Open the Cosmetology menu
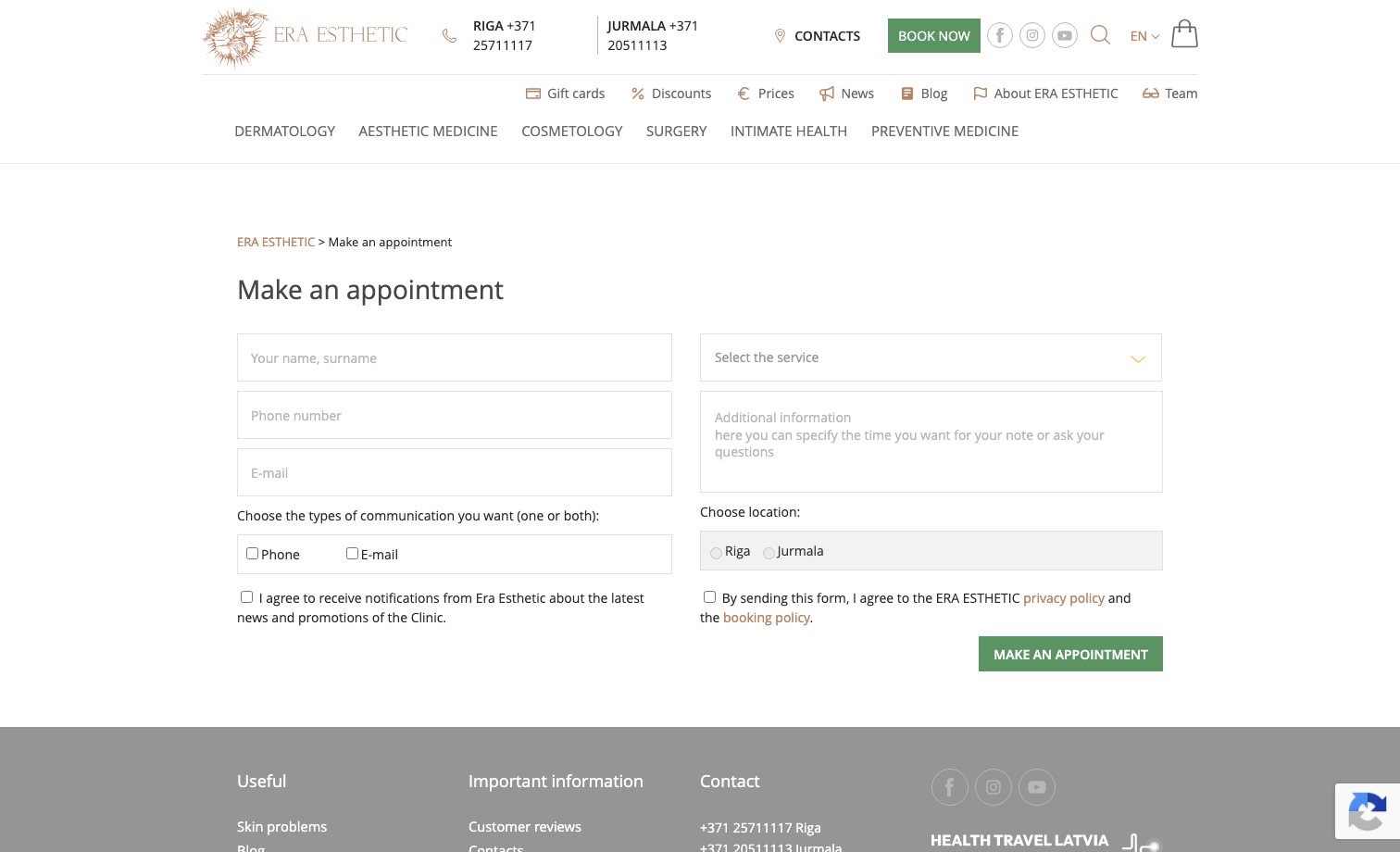This screenshot has height=852, width=1400. [572, 132]
